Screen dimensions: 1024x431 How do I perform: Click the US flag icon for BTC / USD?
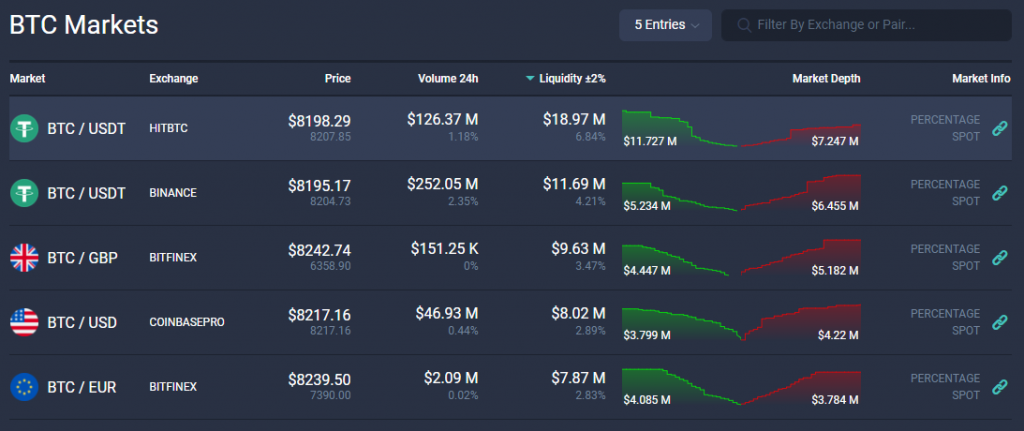pos(24,322)
